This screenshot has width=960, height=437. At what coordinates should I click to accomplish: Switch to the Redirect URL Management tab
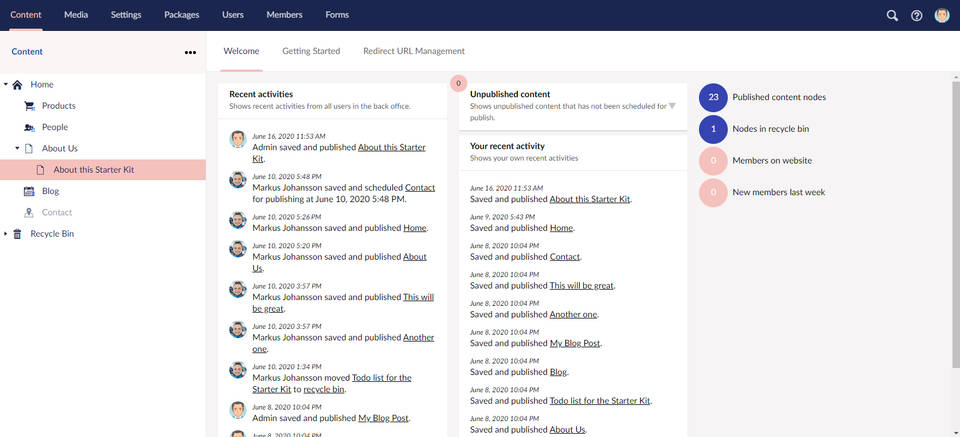pos(414,51)
